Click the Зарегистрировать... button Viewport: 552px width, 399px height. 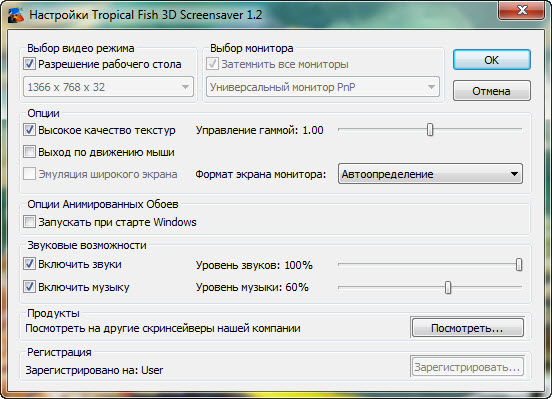[x=468, y=367]
